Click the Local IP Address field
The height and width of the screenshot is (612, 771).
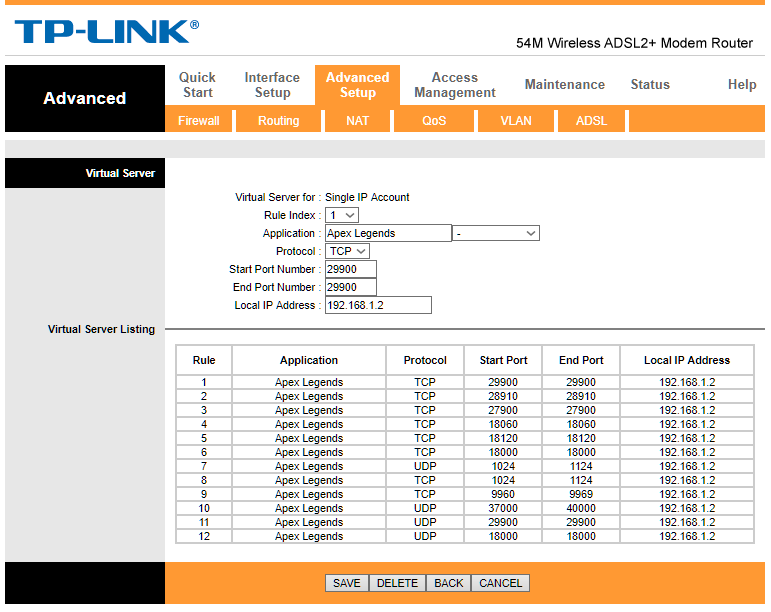pos(378,305)
